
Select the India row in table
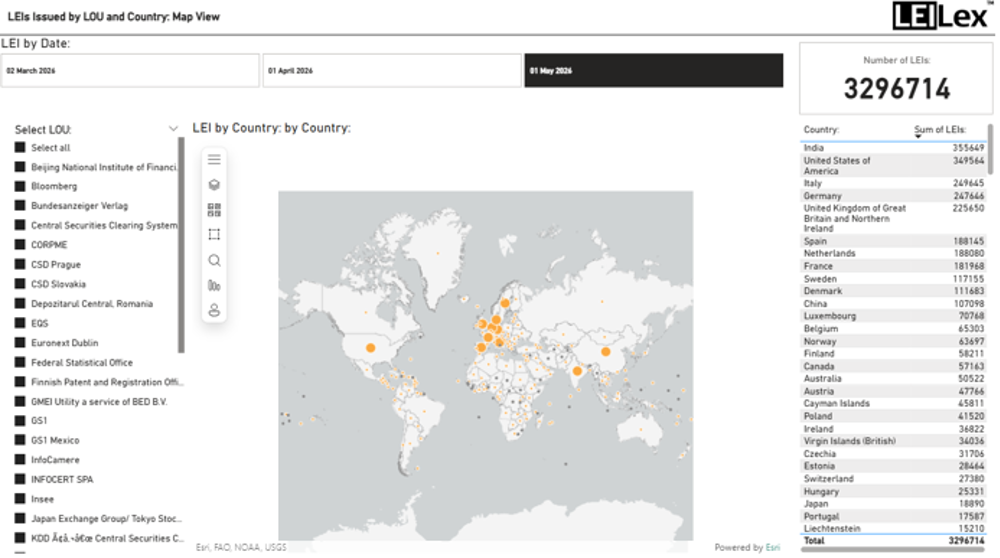coord(893,148)
